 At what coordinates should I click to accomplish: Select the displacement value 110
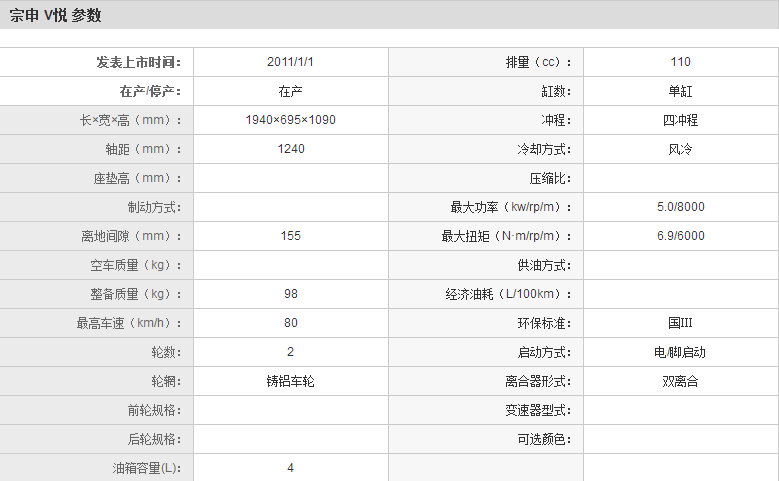coord(680,62)
